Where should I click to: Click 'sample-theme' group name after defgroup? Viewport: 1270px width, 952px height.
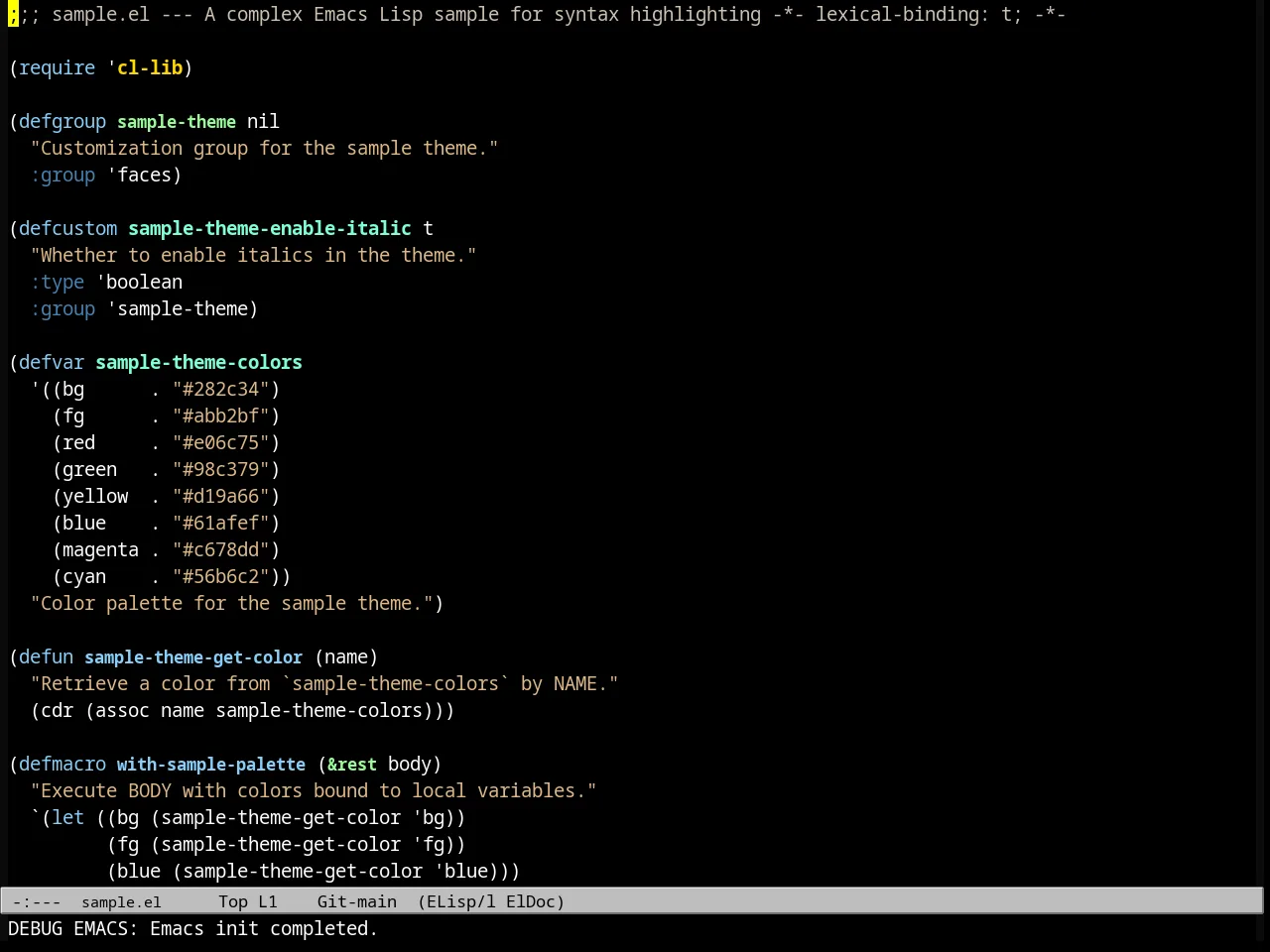coord(177,121)
